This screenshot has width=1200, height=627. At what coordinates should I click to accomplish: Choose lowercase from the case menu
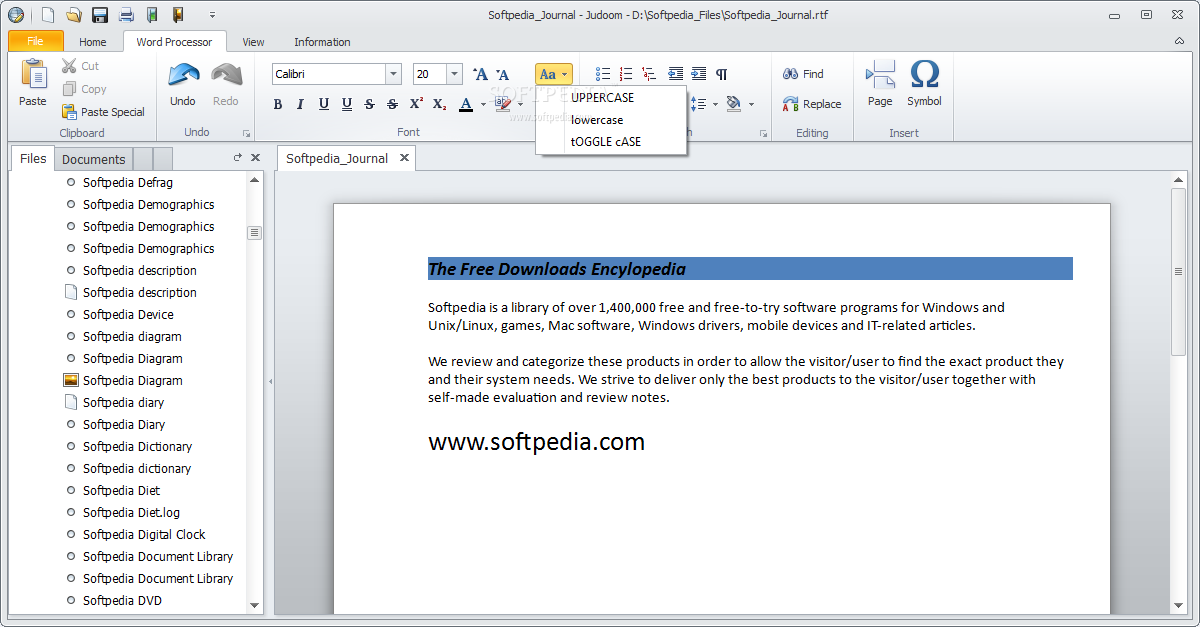click(x=611, y=120)
